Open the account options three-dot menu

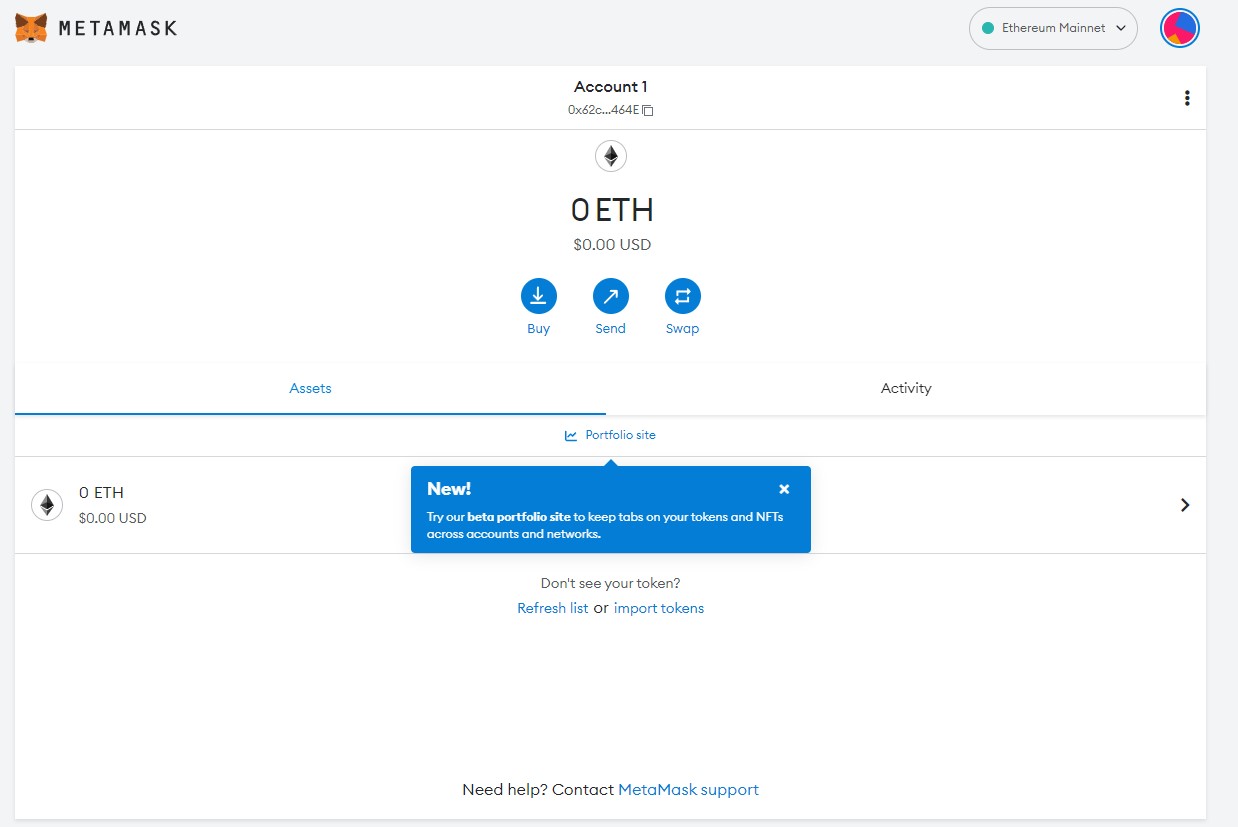(x=1186, y=98)
